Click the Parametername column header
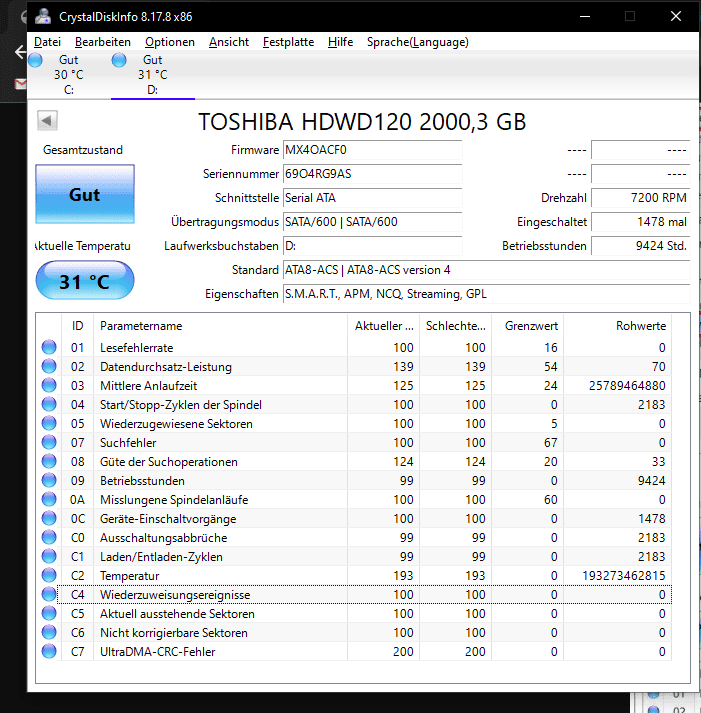Image resolution: width=701 pixels, height=713 pixels. [220, 326]
